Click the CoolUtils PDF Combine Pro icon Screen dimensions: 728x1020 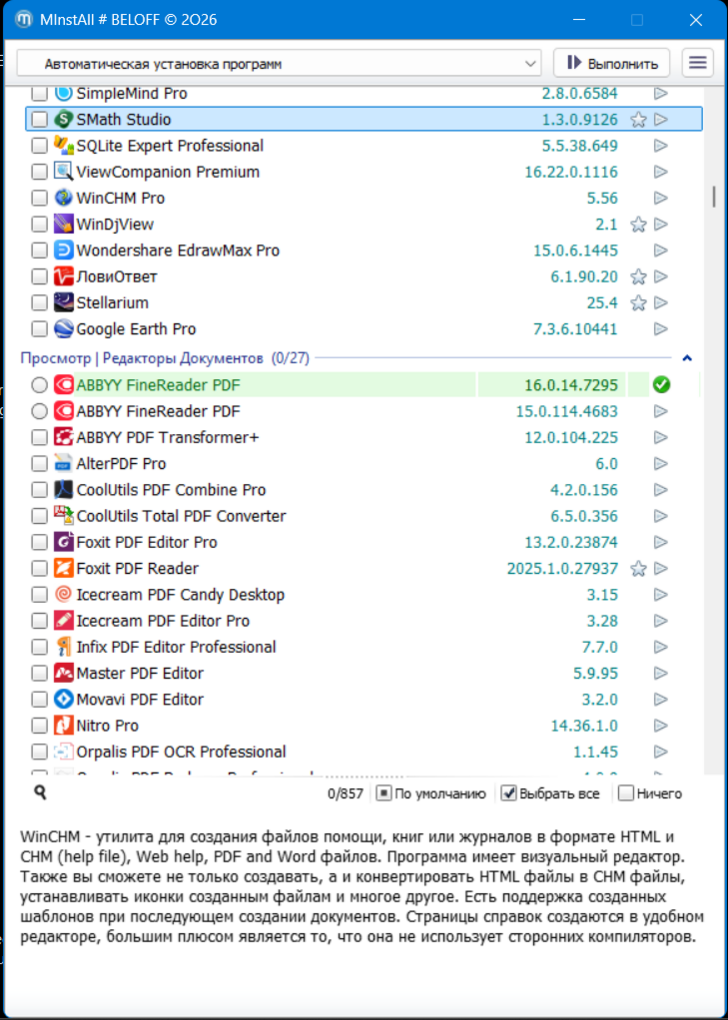[x=63, y=490]
